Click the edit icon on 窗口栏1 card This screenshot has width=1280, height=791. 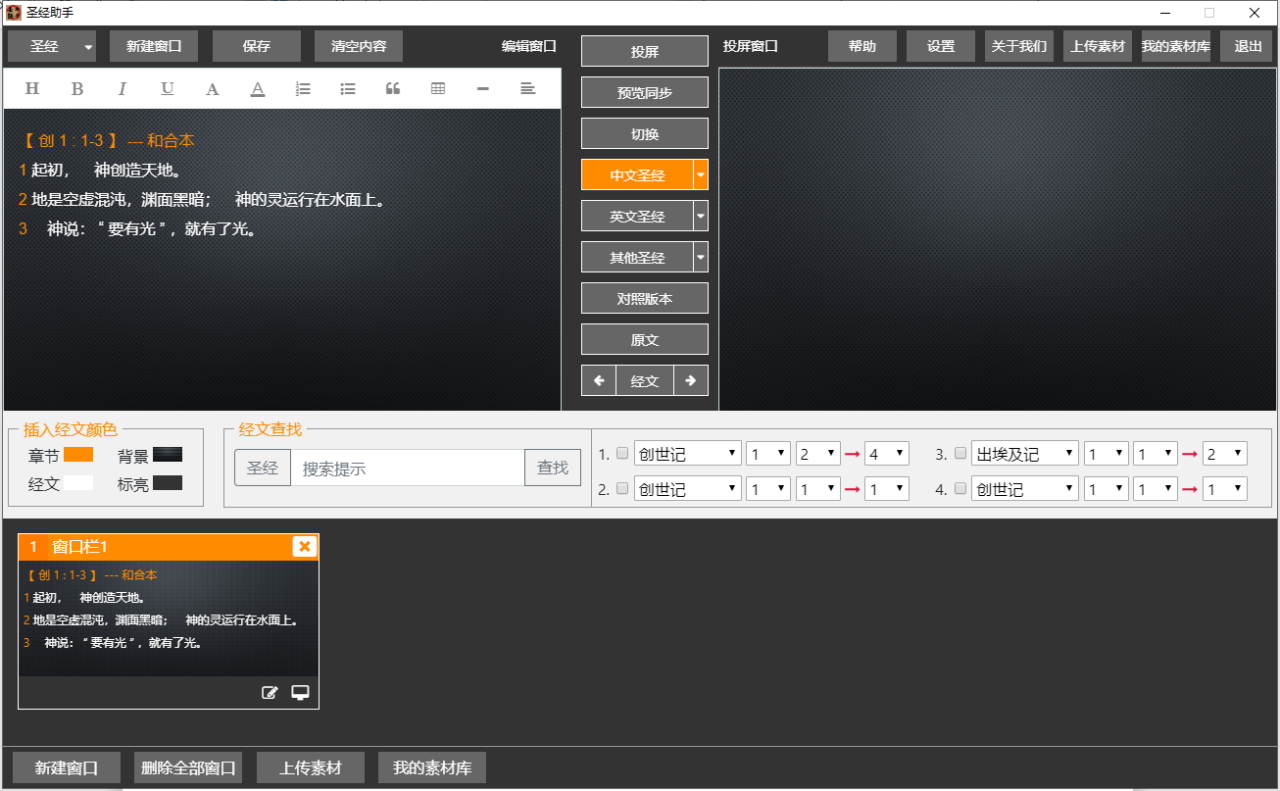[269, 693]
